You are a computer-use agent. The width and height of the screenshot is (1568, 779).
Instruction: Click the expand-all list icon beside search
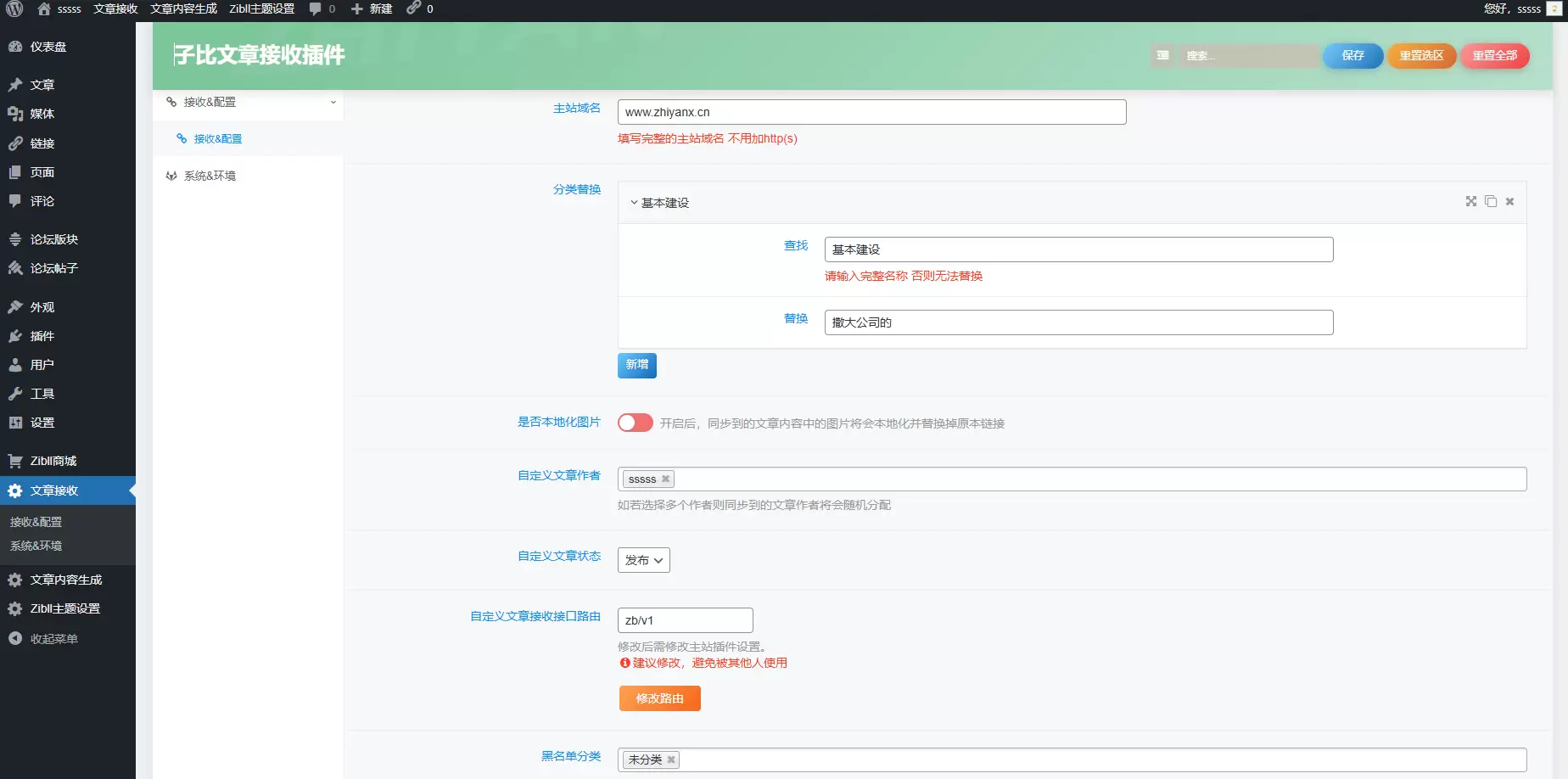[x=1162, y=55]
